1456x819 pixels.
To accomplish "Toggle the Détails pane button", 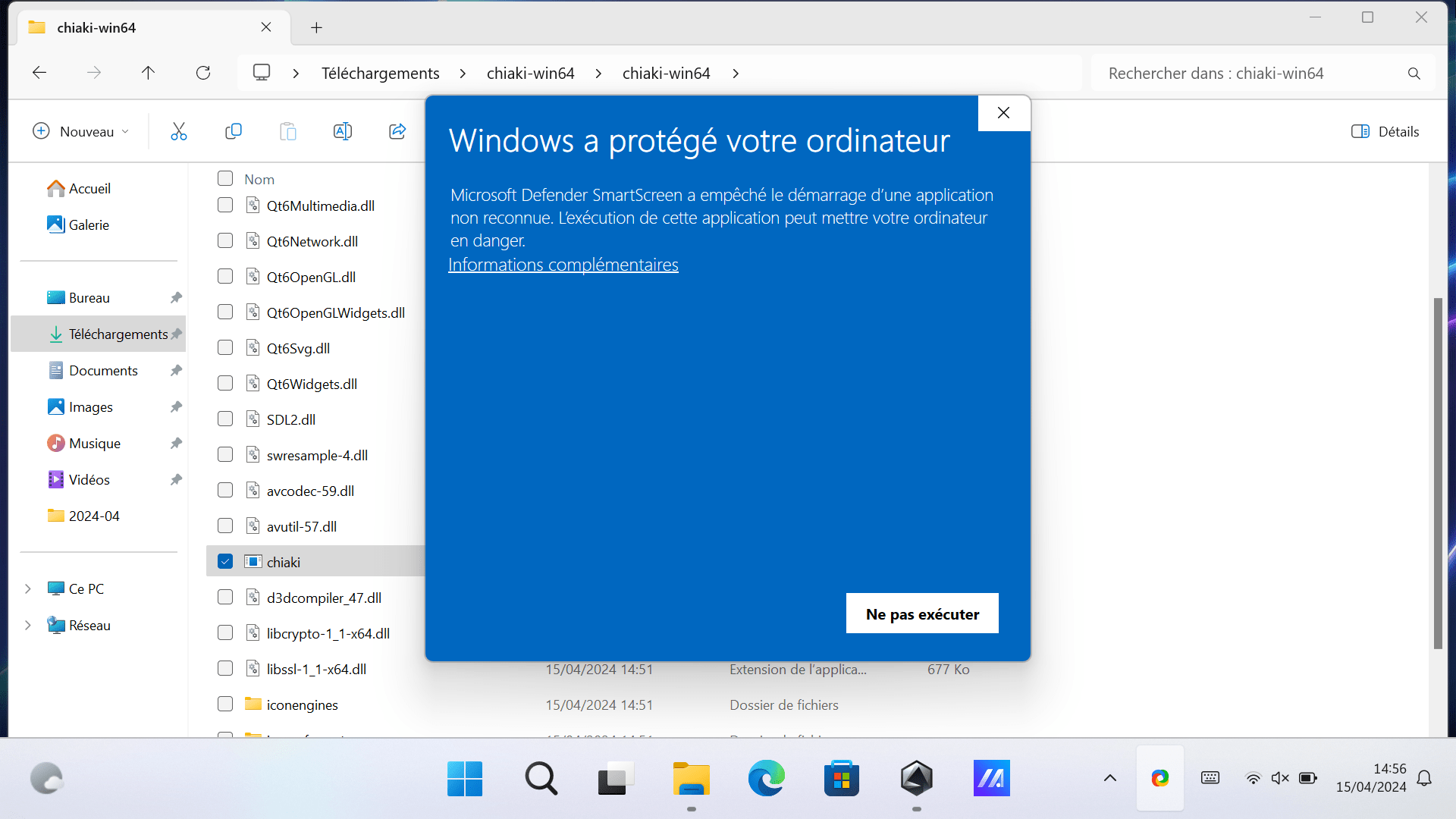I will click(1385, 131).
